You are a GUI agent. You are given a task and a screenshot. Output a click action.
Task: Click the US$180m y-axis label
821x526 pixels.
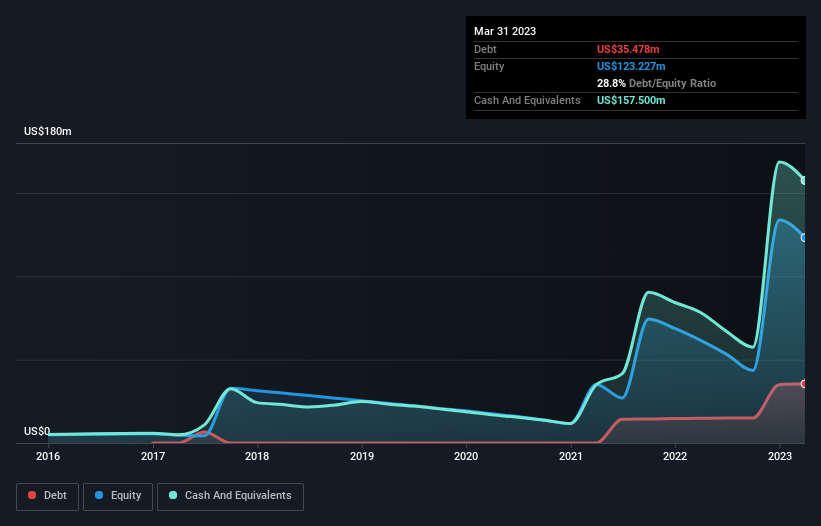click(x=48, y=131)
